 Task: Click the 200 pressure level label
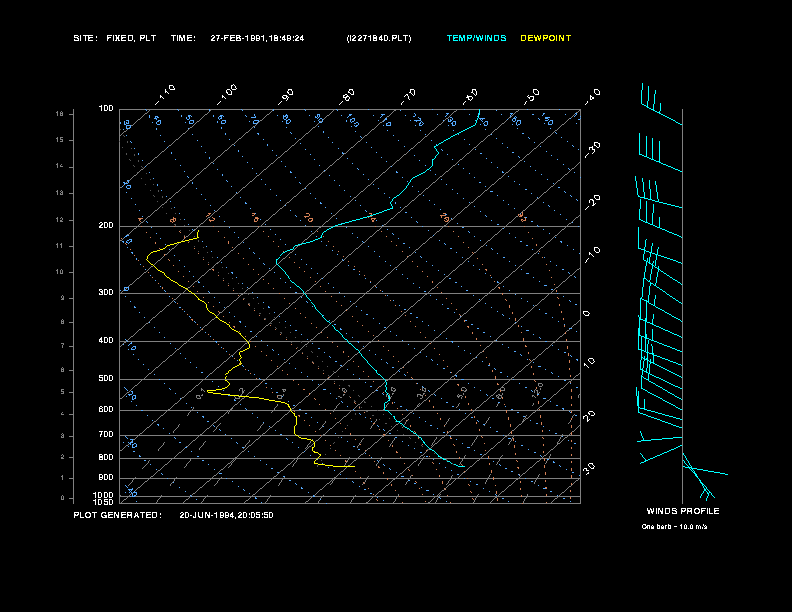[x=106, y=225]
